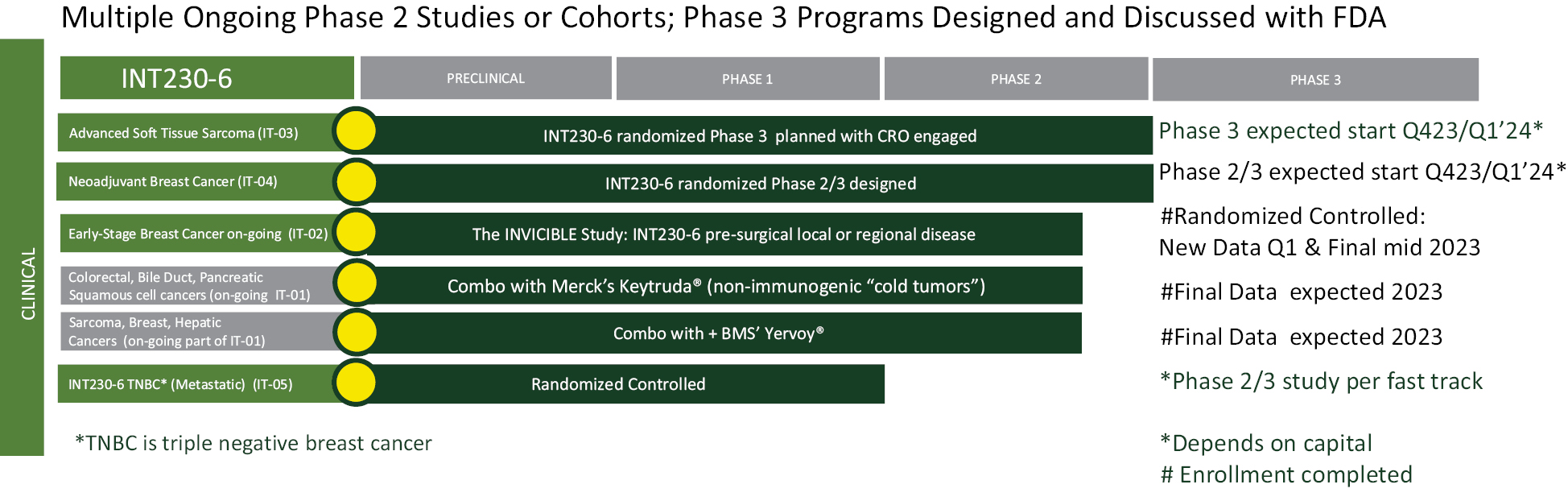Screen dimensions: 1568x501
Task: Click the yellow circle beside Advanced Soft Tissue Sarcoma
Action: click(356, 131)
